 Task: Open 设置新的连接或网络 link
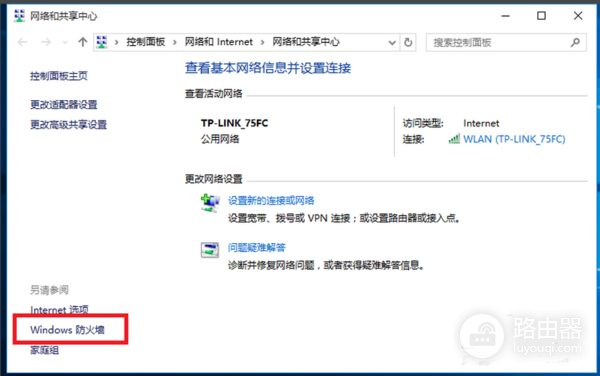pos(271,200)
